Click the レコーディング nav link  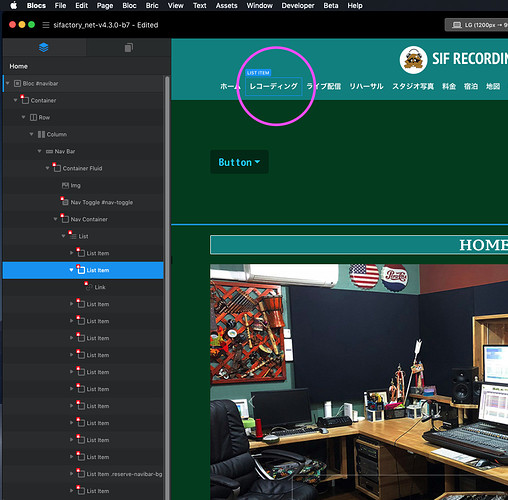[274, 86]
